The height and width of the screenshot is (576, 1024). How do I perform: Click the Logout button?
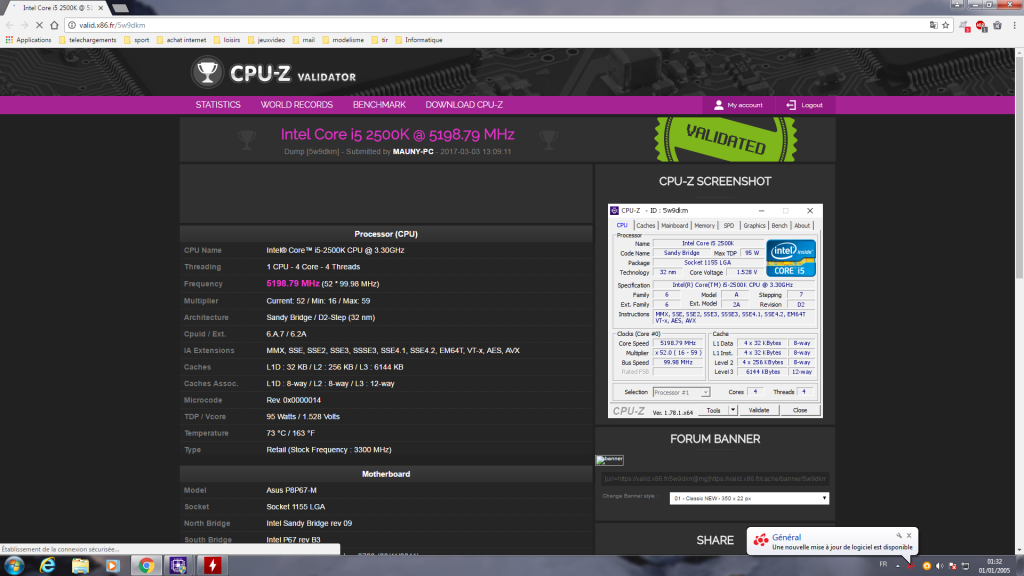pos(804,104)
